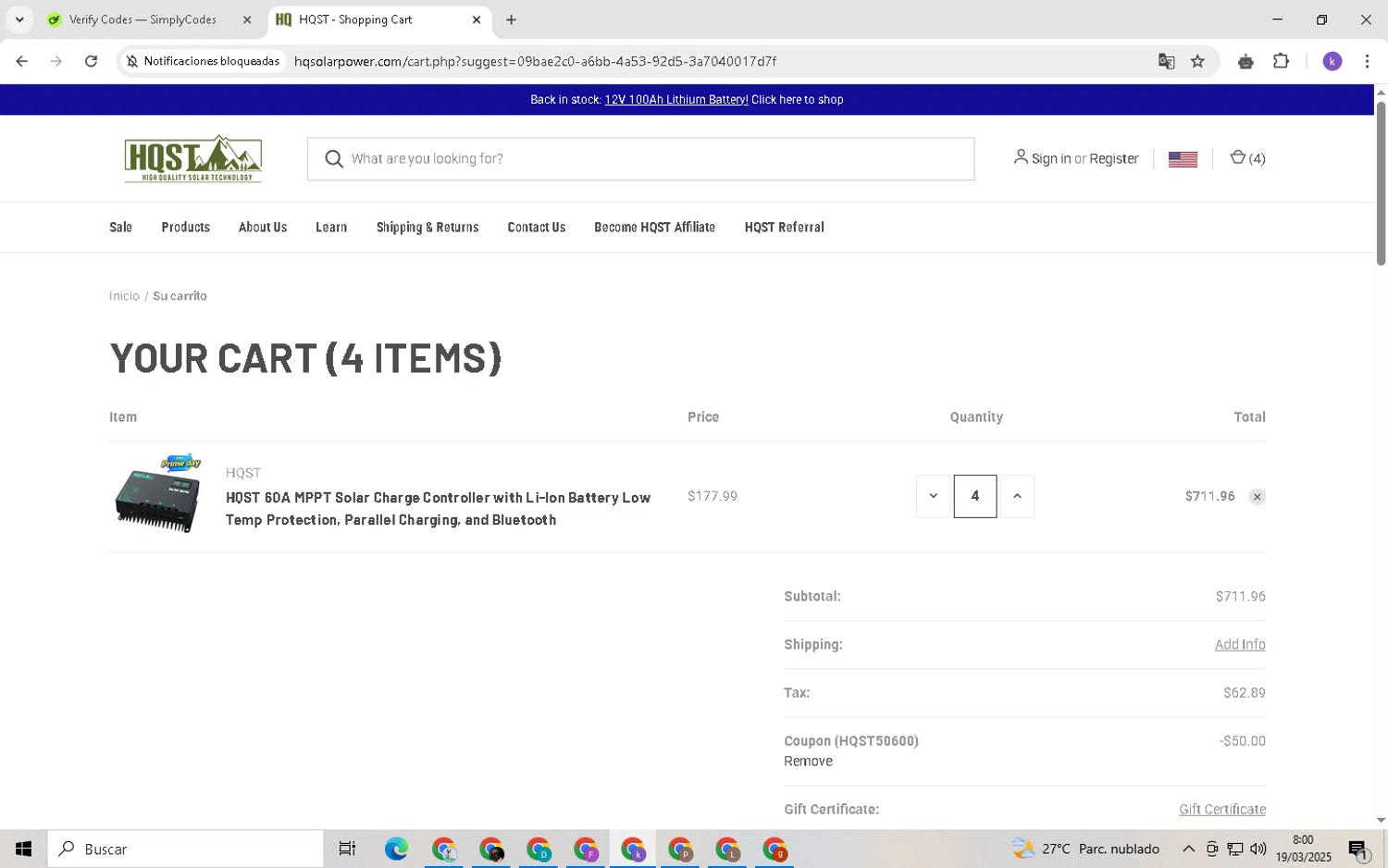The width and height of the screenshot is (1388, 868).
Task: Reload the page
Action: (91, 61)
